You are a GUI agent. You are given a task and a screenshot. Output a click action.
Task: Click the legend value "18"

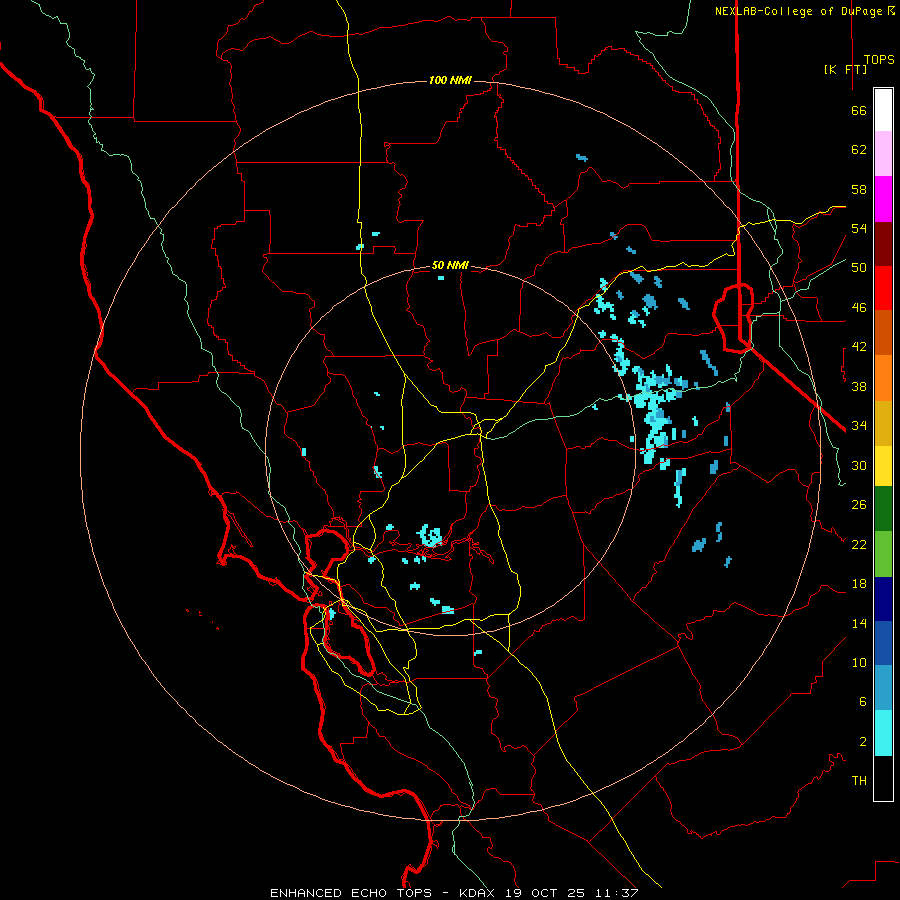pos(859,584)
